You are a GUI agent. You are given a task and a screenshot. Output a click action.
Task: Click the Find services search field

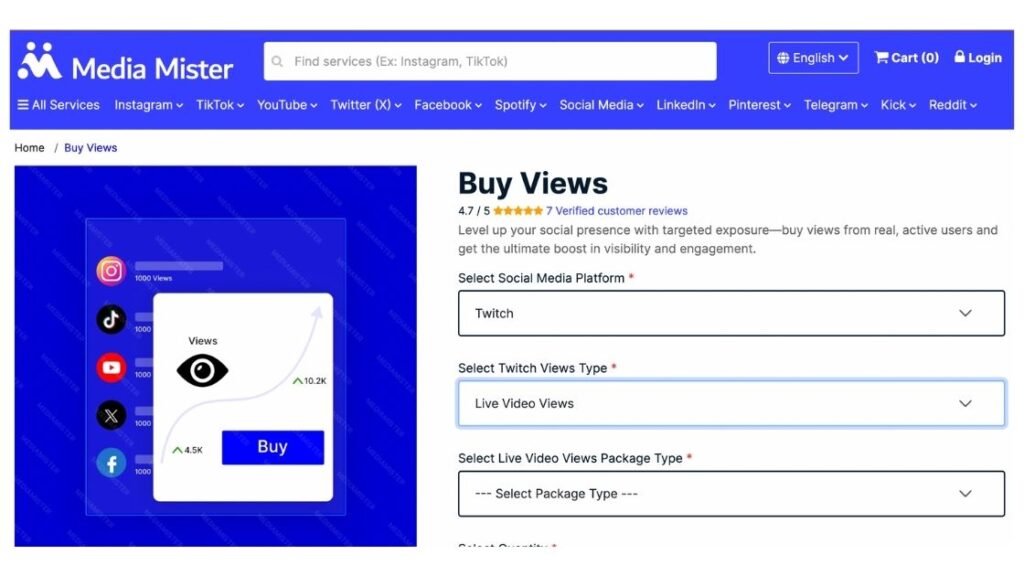[490, 61]
